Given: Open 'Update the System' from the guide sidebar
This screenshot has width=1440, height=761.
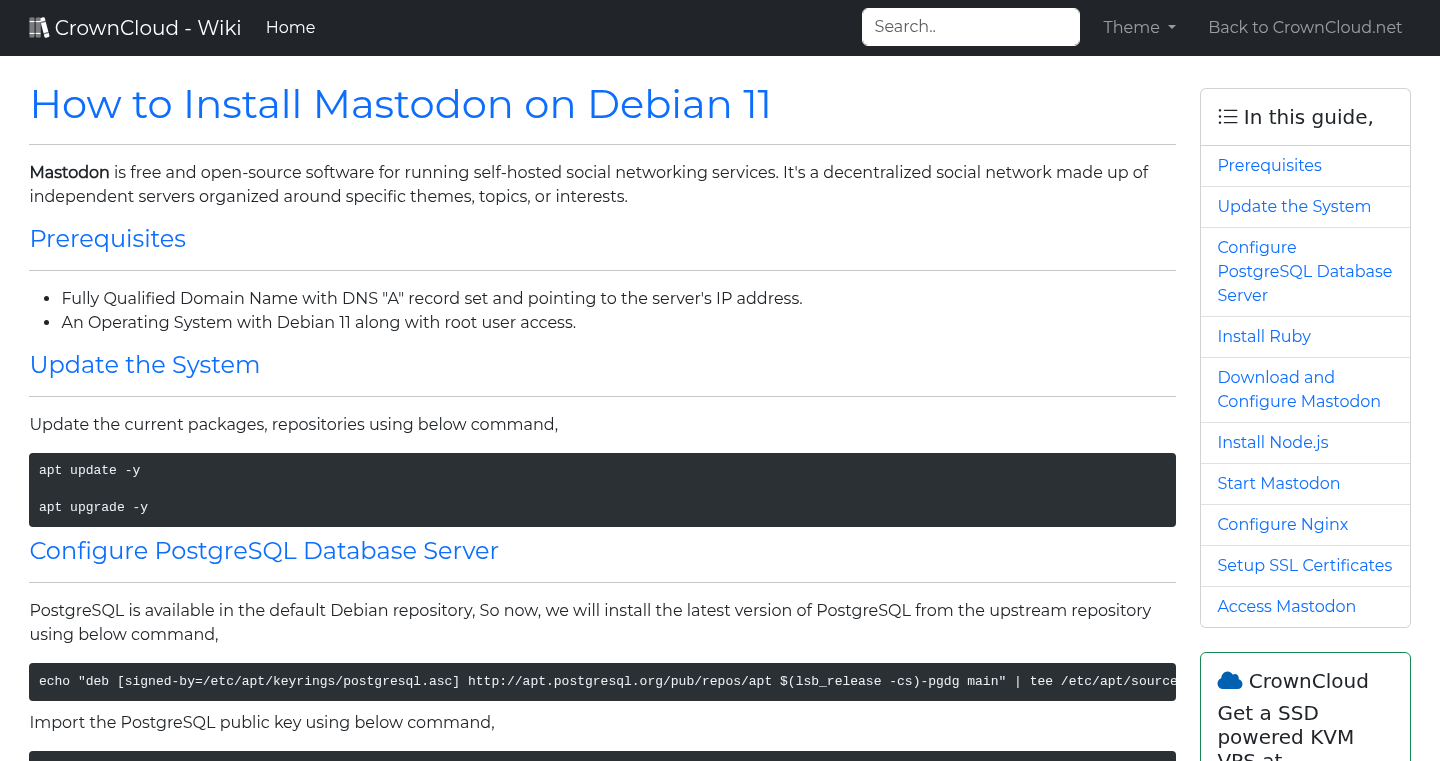Looking at the screenshot, I should pos(1294,206).
